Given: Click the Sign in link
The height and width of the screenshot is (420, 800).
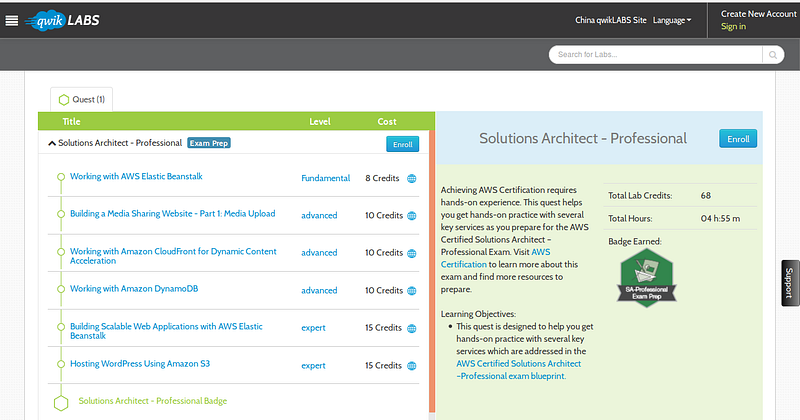Looking at the screenshot, I should click(733, 27).
